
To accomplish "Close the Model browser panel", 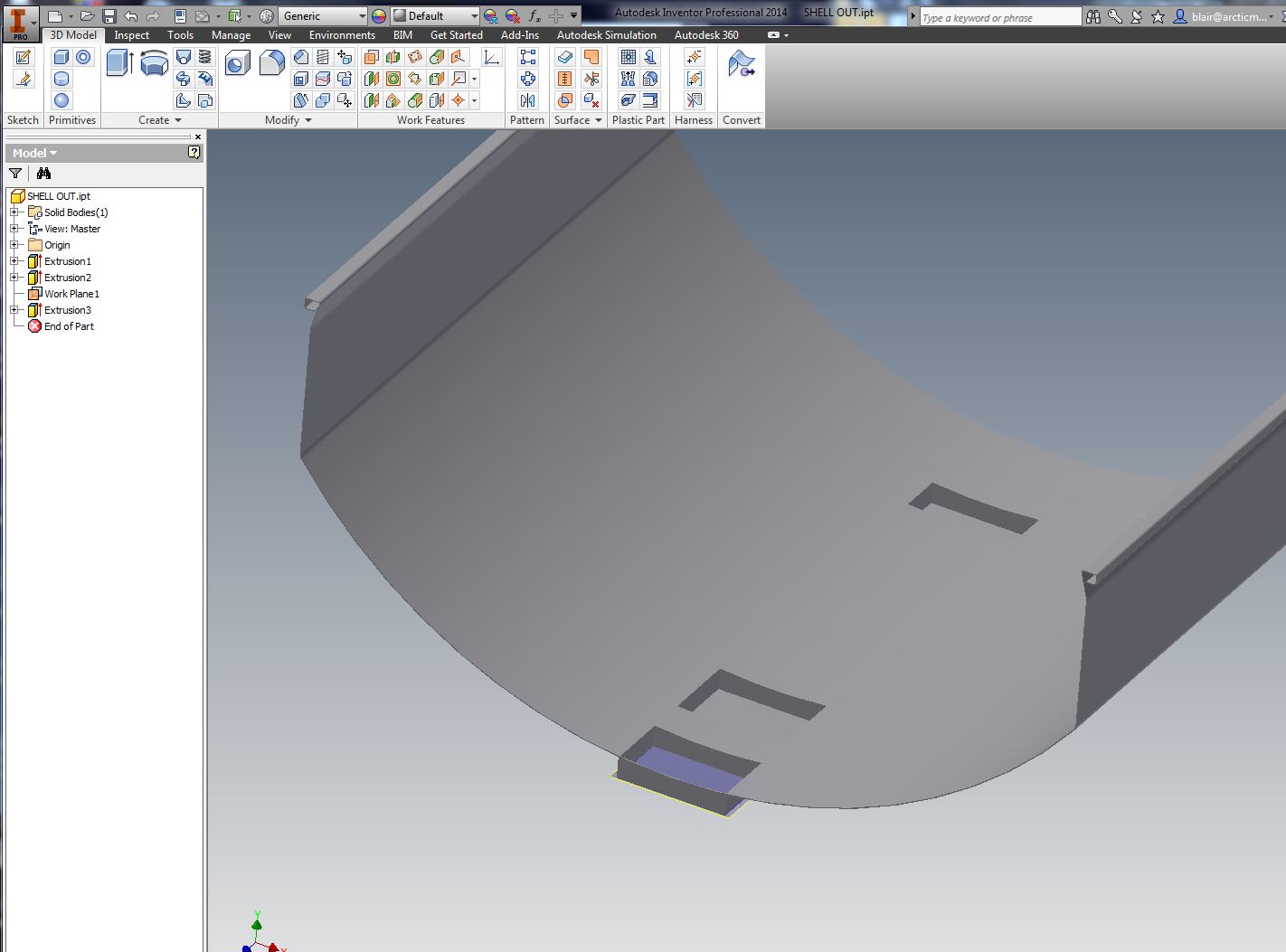I will (198, 137).
